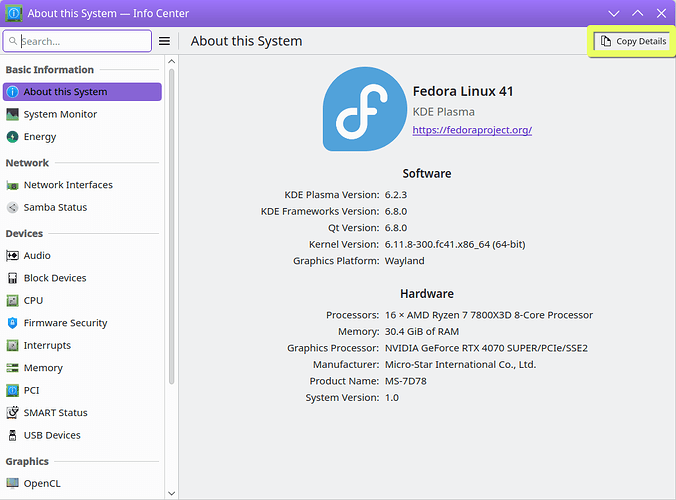Click the Network Interfaces card icon
This screenshot has height=500, width=676.
click(x=13, y=185)
